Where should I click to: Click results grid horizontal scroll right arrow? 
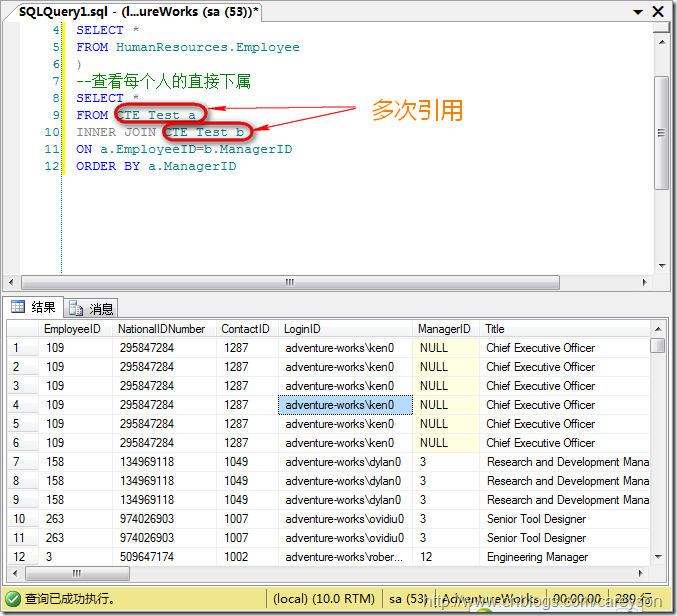[640, 573]
